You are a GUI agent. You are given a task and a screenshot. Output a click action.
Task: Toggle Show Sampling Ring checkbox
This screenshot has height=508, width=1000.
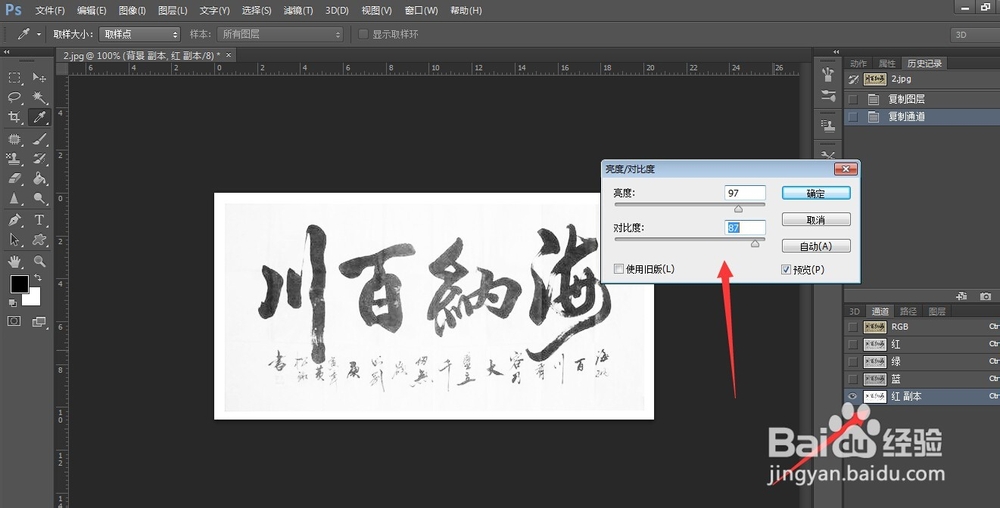364,34
